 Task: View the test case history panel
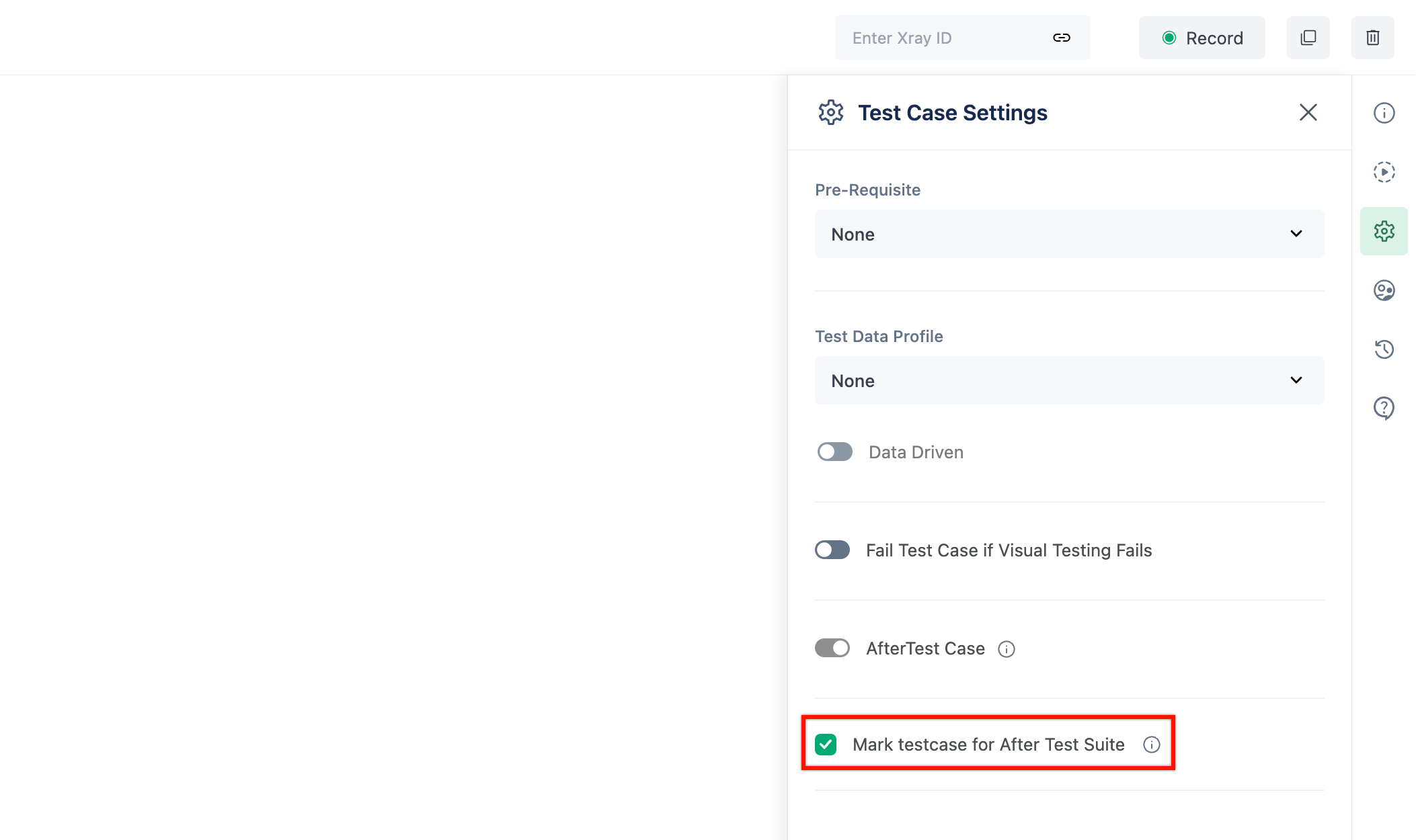[1384, 349]
